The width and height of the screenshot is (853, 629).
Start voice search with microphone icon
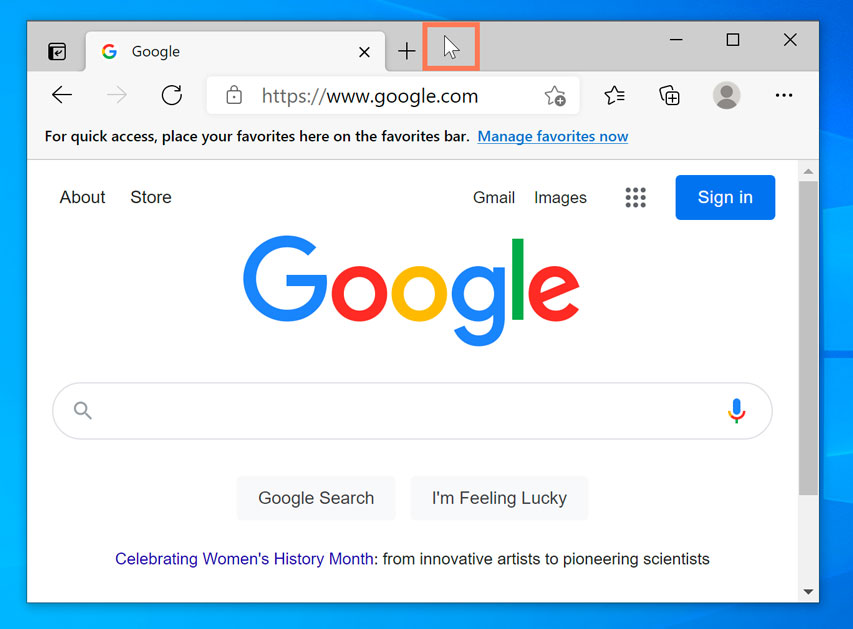tap(737, 411)
